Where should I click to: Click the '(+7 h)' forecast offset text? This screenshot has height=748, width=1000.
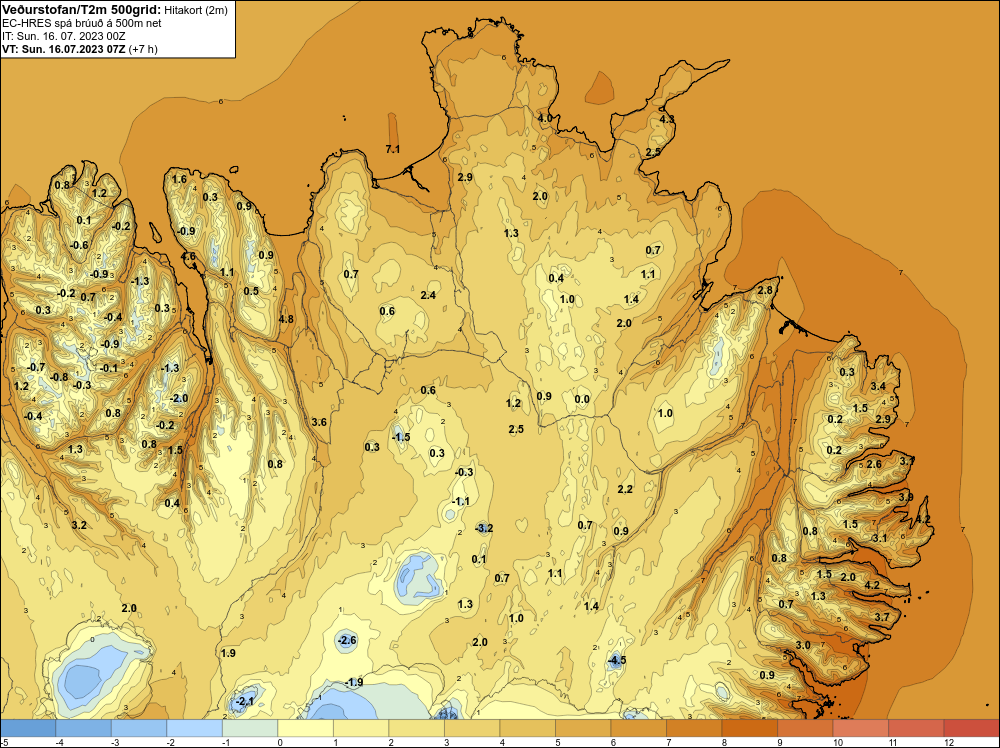(x=143, y=49)
